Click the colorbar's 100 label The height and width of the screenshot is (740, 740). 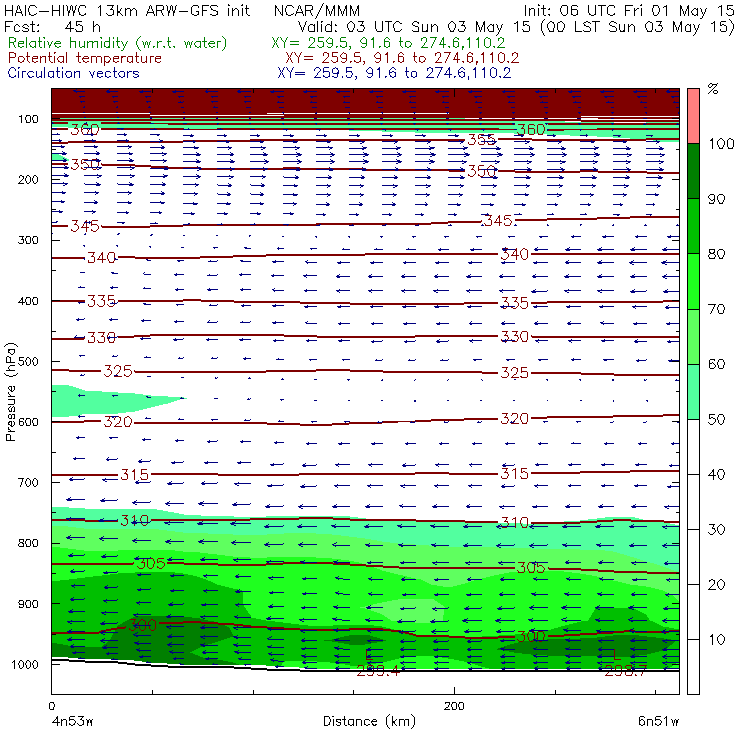[x=721, y=143]
